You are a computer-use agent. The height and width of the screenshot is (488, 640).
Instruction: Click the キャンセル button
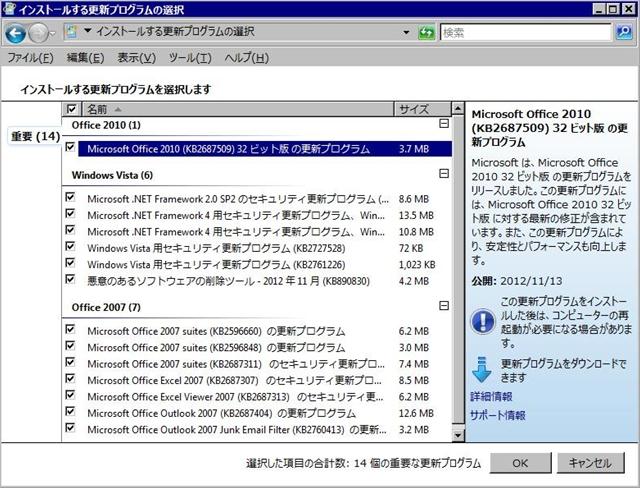click(x=590, y=464)
